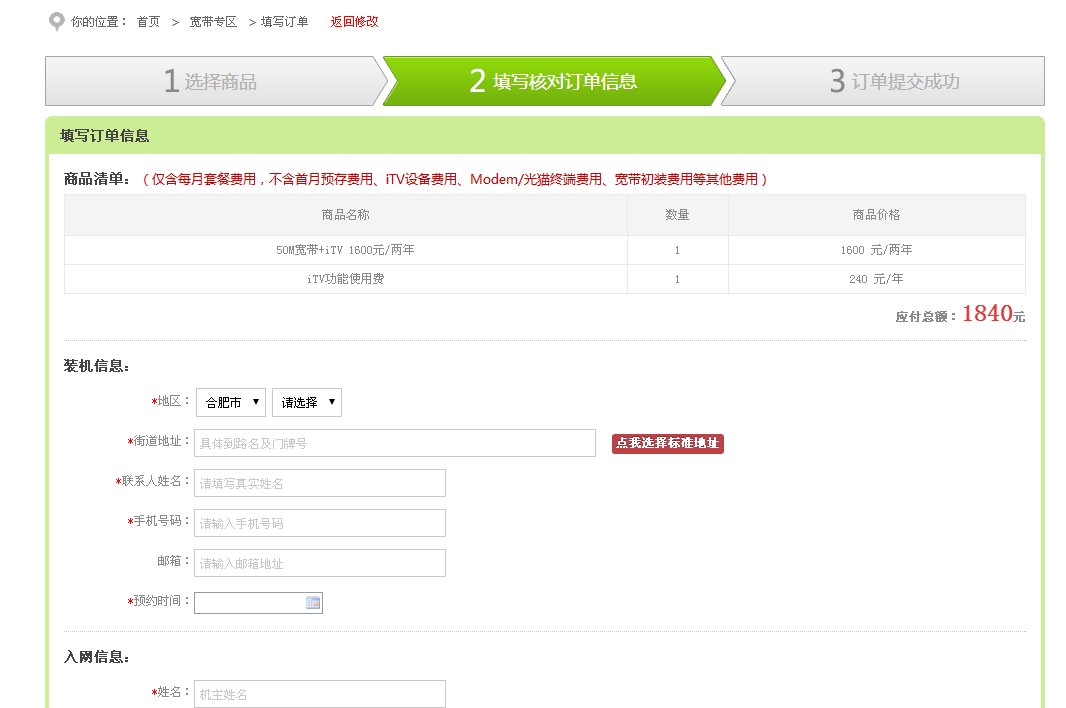Open the 请选择 district dropdown
This screenshot has height=708, width=1066.
point(306,402)
